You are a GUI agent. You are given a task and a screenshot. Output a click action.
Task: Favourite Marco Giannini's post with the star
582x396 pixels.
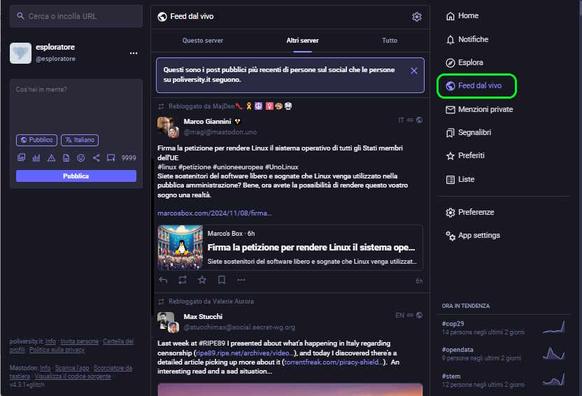pyautogui.click(x=202, y=280)
